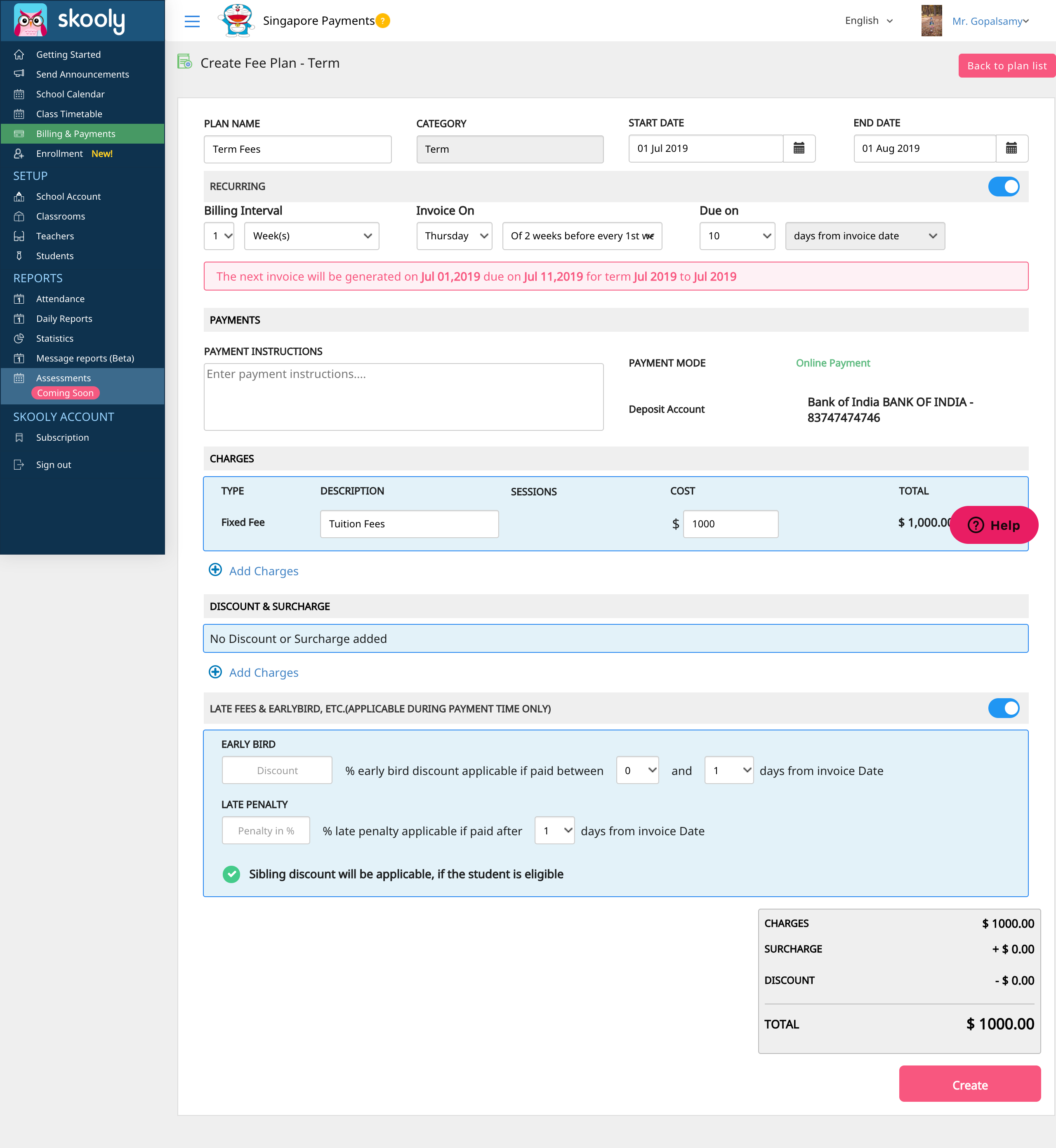1056x1148 pixels.
Task: Click the Skooly owl logo icon
Action: pyautogui.click(x=27, y=20)
